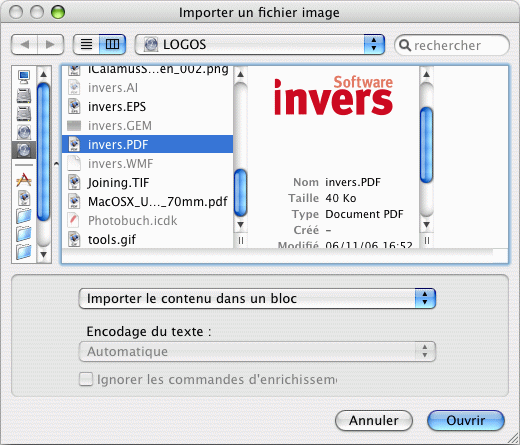Click the search magnifier icon
Viewport: 520px width, 445px height.
coord(405,45)
